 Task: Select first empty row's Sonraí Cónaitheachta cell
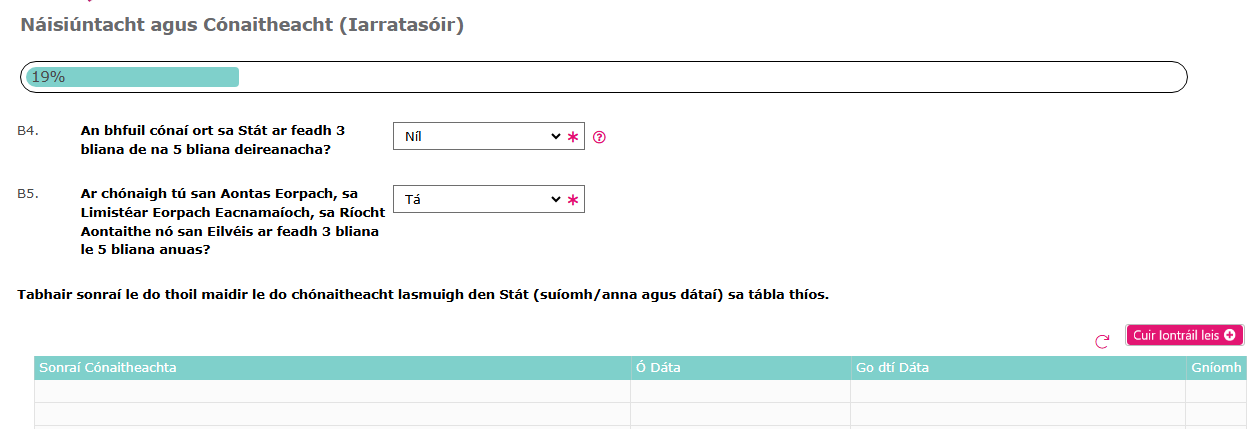(x=330, y=391)
